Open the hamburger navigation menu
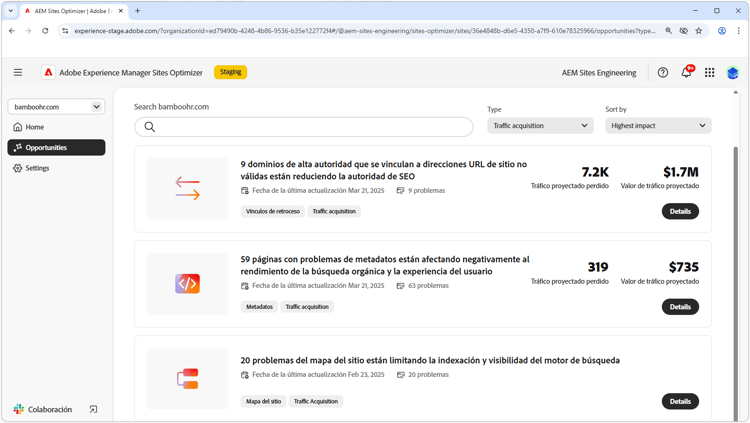 [x=18, y=72]
